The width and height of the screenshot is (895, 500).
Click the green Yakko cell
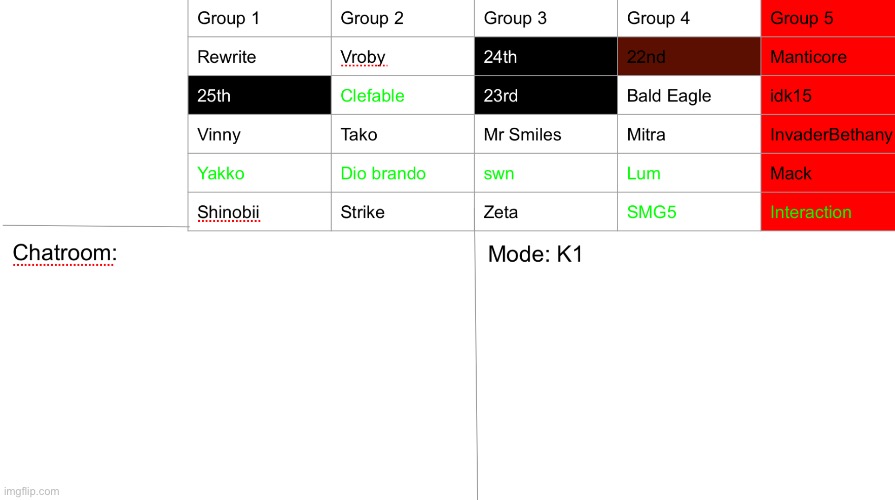coord(260,173)
